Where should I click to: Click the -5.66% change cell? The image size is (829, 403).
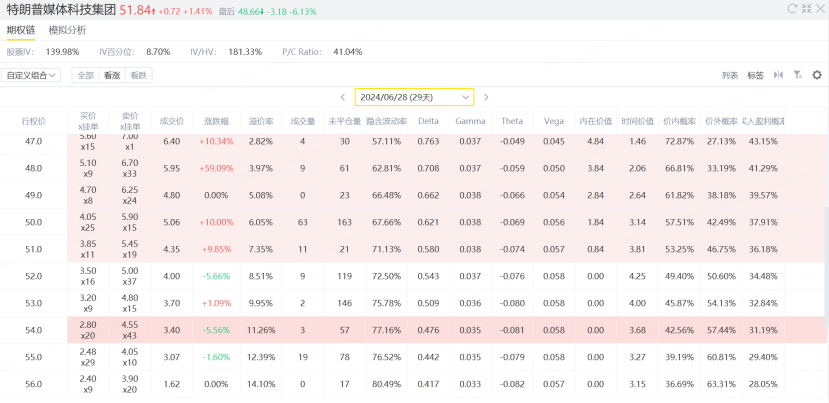pos(216,276)
